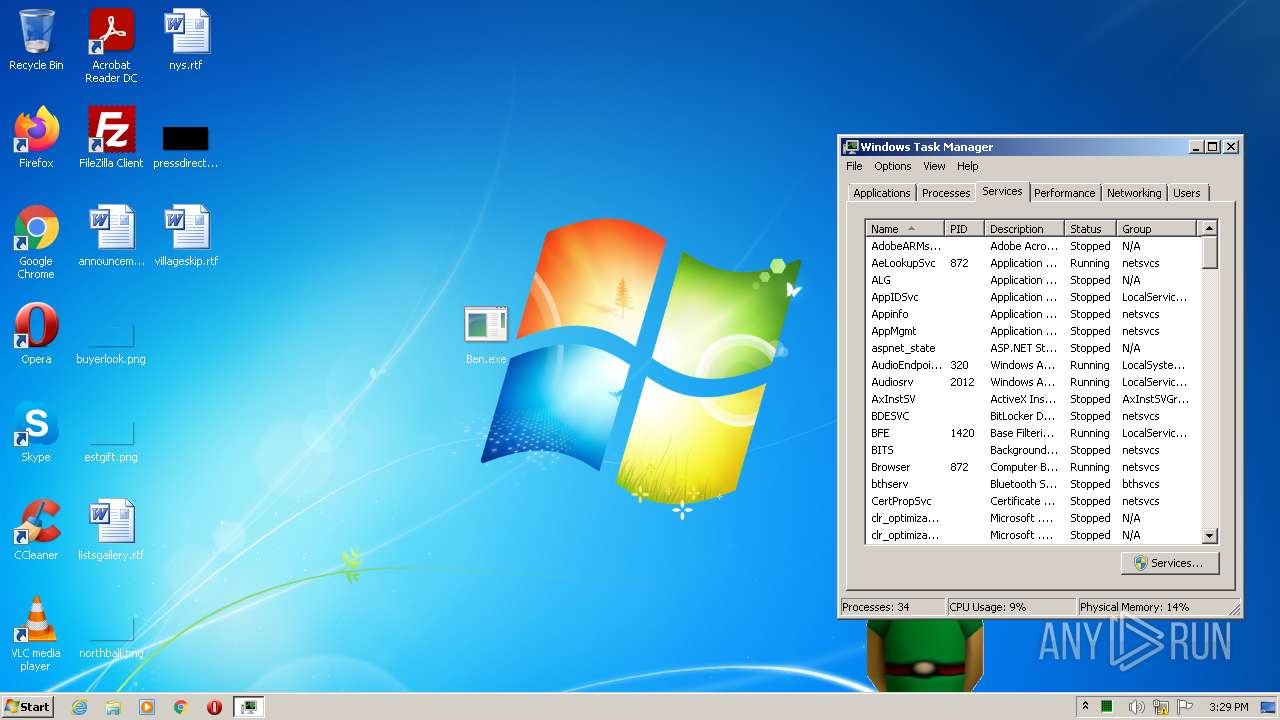Sort services by Group column header
This screenshot has height=720, width=1280.
point(1156,229)
